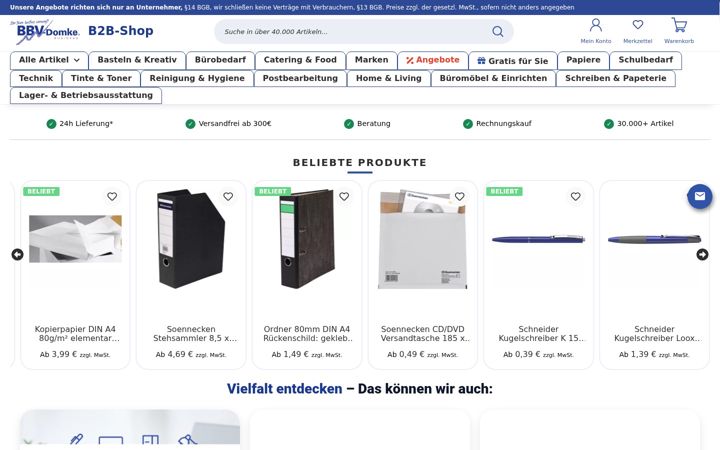
Task: Open the Warenkorb cart icon
Action: pos(679,25)
